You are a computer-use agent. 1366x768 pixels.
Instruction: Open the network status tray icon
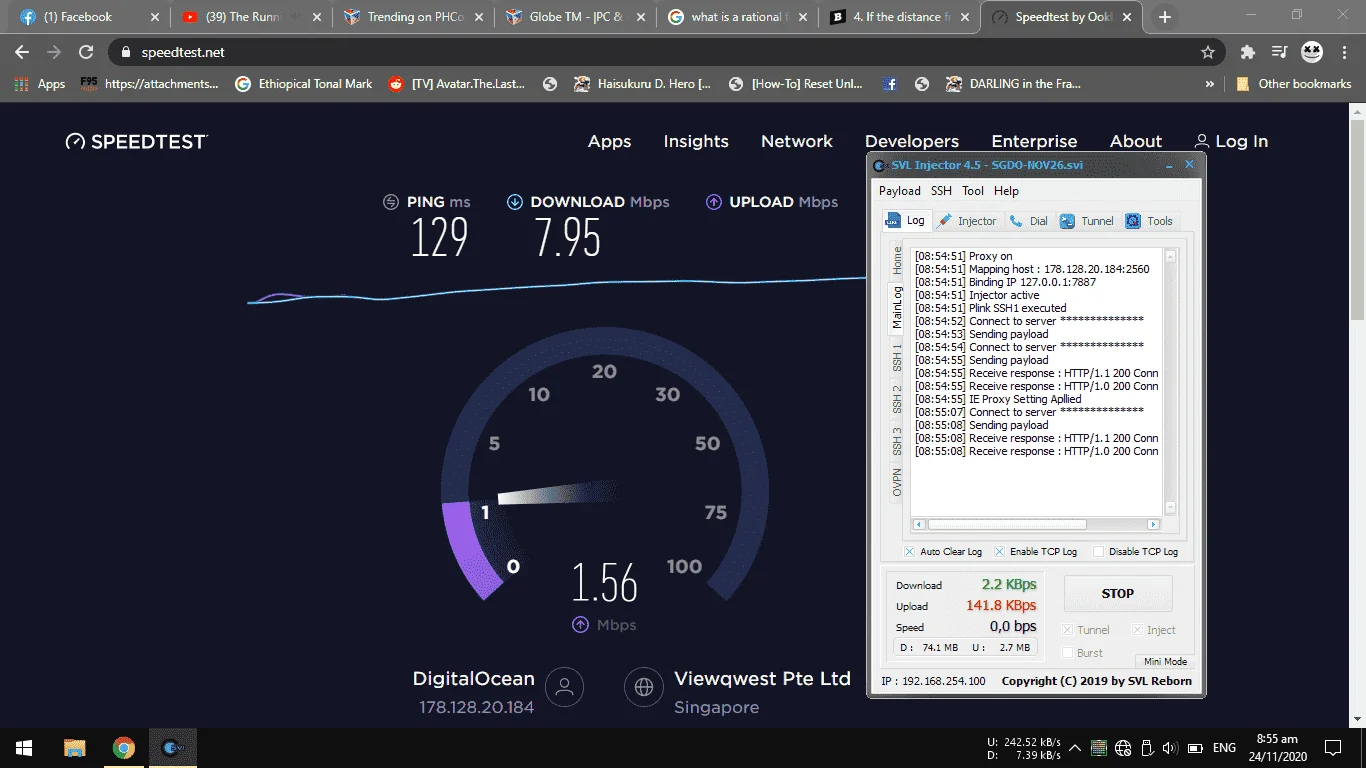(1123, 748)
